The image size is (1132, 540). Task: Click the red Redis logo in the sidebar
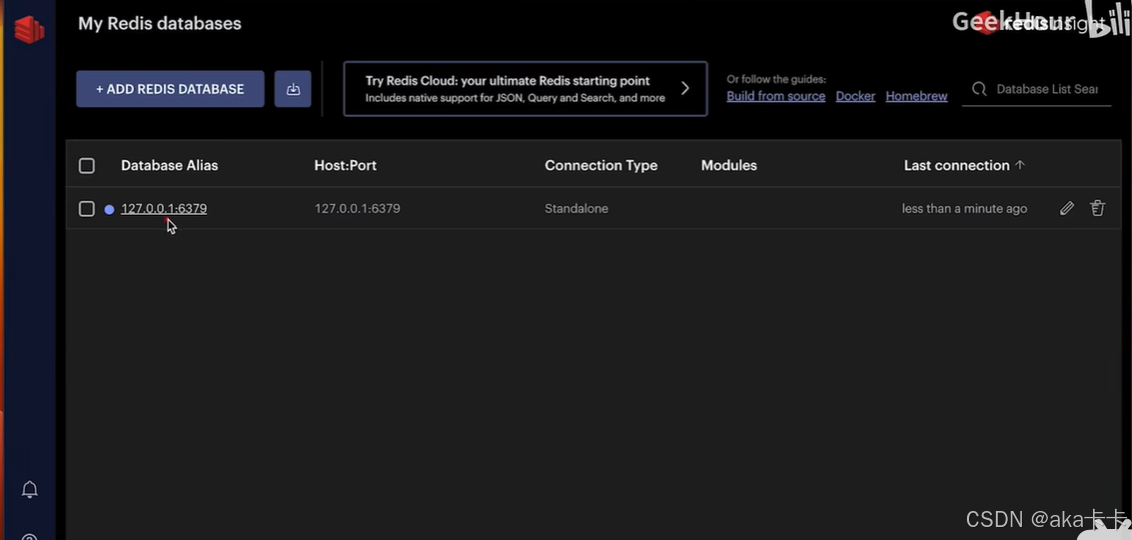pos(29,29)
